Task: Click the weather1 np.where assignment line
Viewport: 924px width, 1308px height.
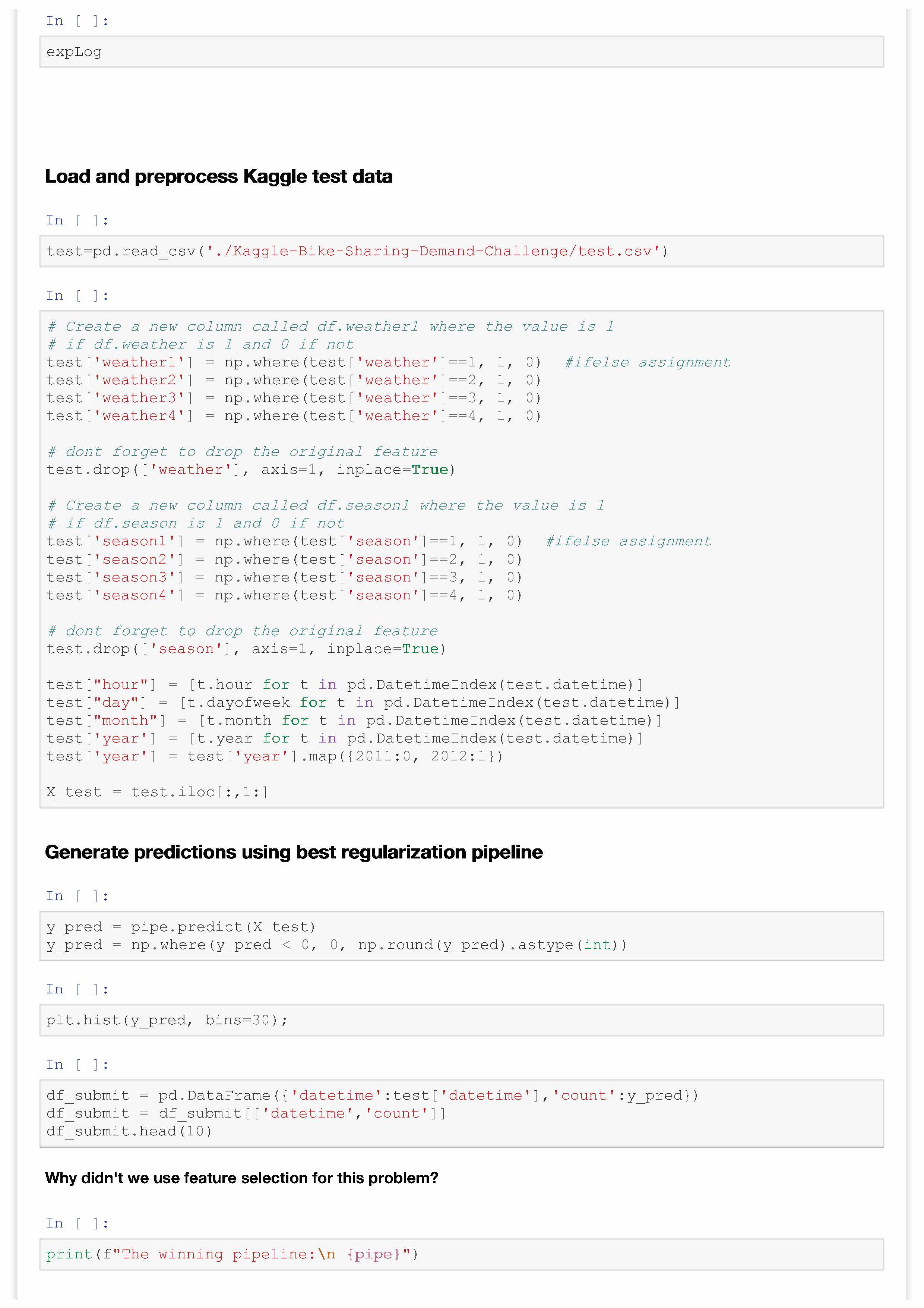Action: click(x=293, y=362)
